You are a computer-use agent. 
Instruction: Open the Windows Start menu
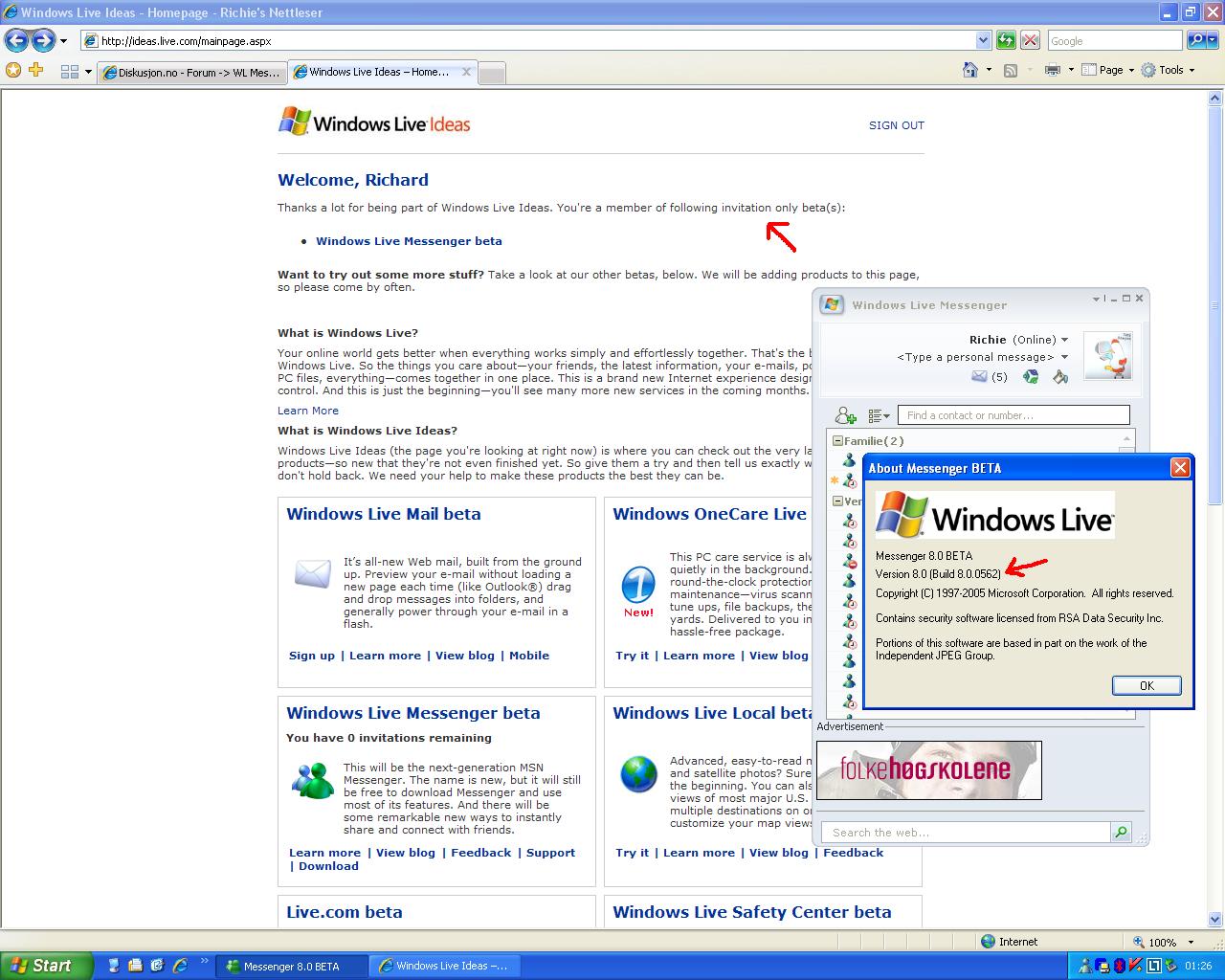[46, 966]
